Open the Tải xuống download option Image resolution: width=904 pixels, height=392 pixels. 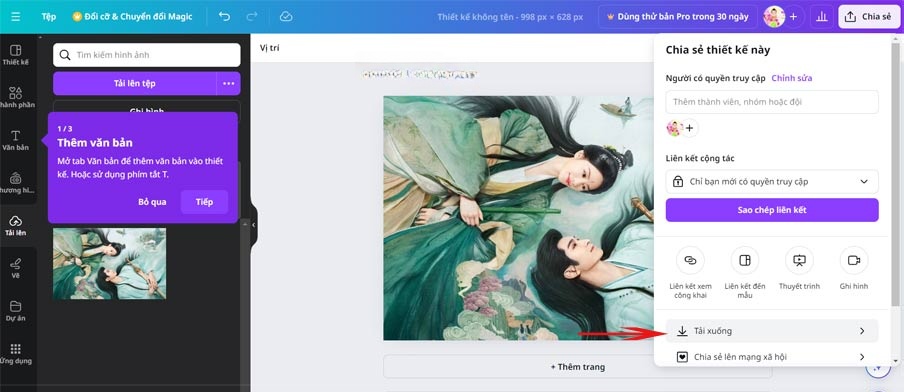tap(772, 331)
